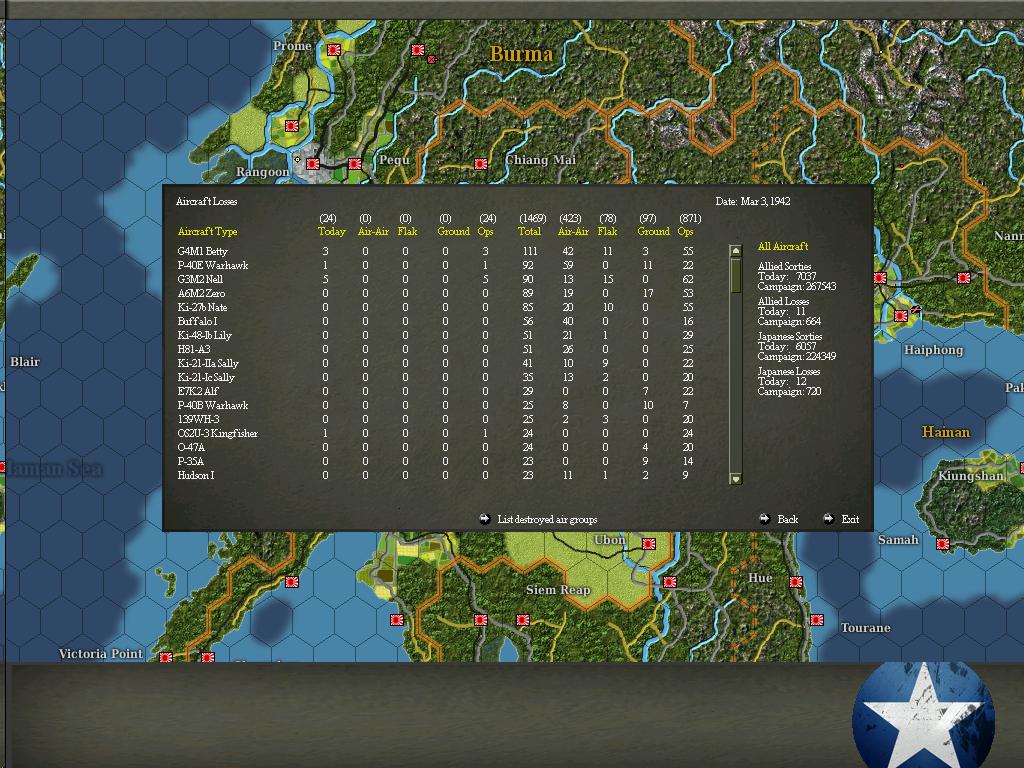The height and width of the screenshot is (768, 1024).
Task: Sort by Ops header under (24)
Action: click(485, 231)
